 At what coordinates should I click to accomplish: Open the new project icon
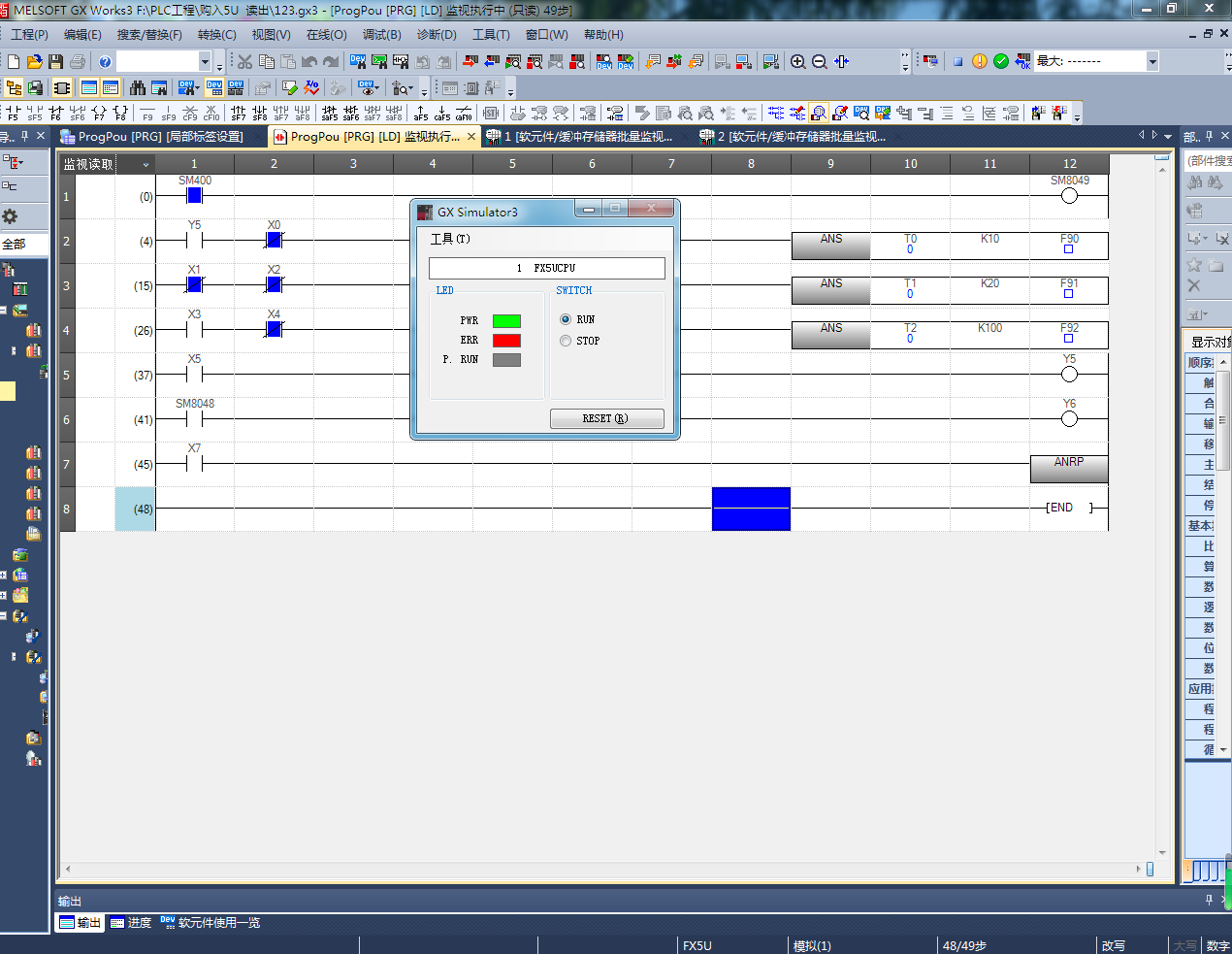(14, 61)
